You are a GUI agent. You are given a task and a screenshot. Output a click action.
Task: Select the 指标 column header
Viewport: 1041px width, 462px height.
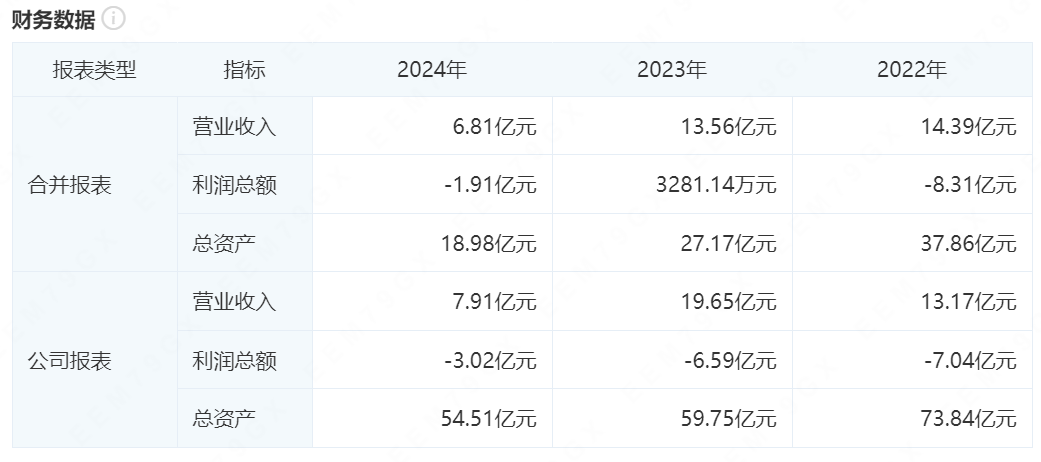(x=244, y=70)
